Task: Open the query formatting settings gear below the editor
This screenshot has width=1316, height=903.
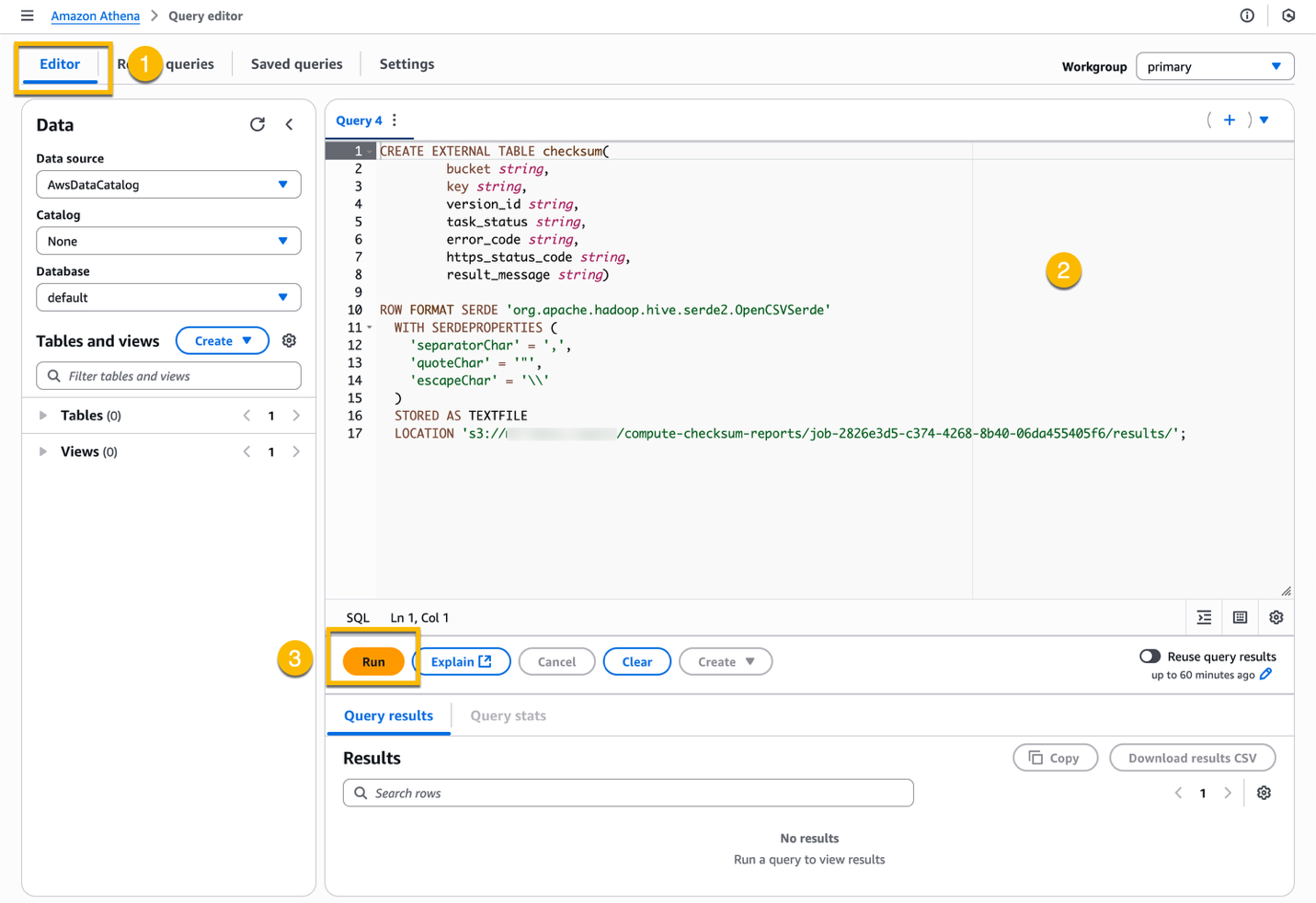Action: click(1276, 617)
